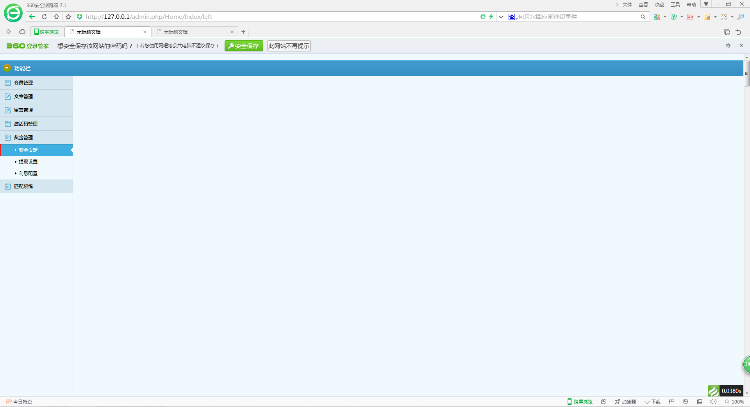Open the 工具 menu

click(675, 4)
